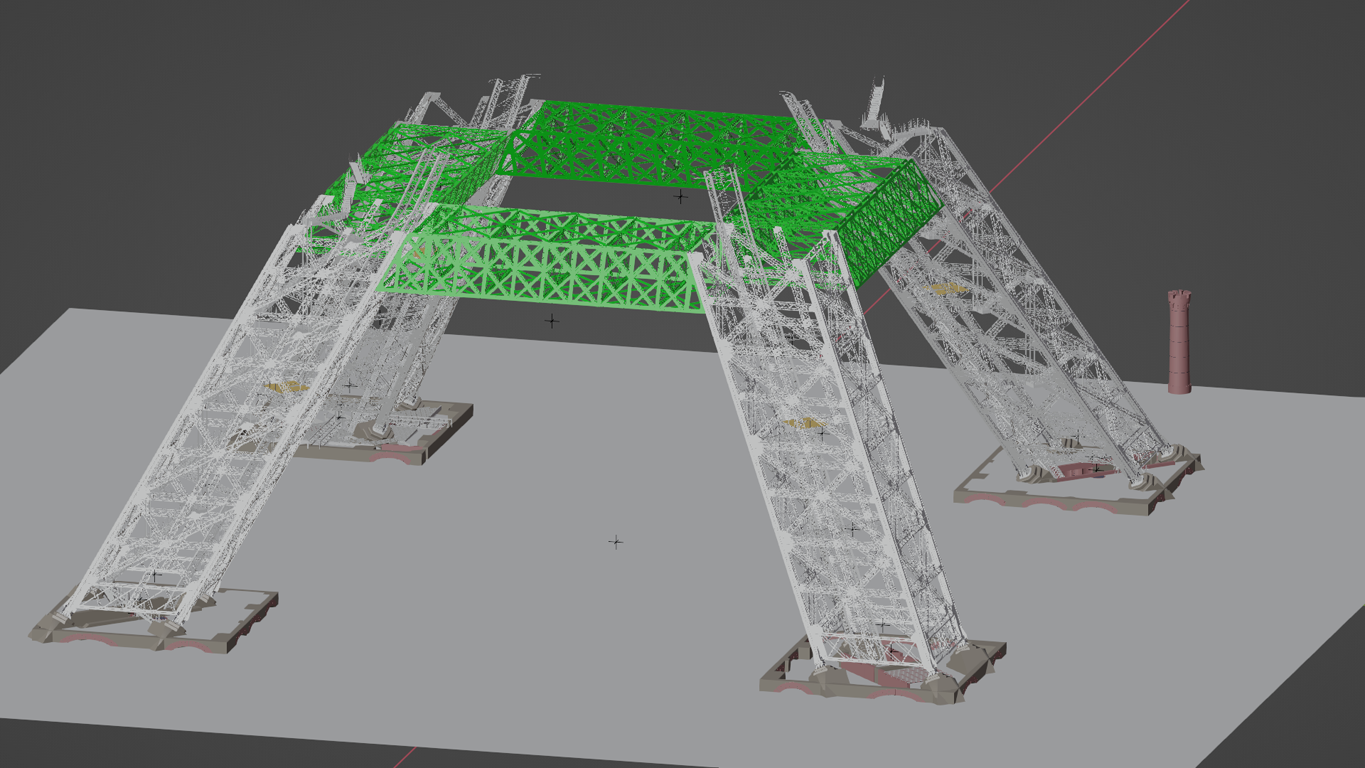Select the crosshair below the front green beam
The image size is (1365, 768).
click(551, 321)
